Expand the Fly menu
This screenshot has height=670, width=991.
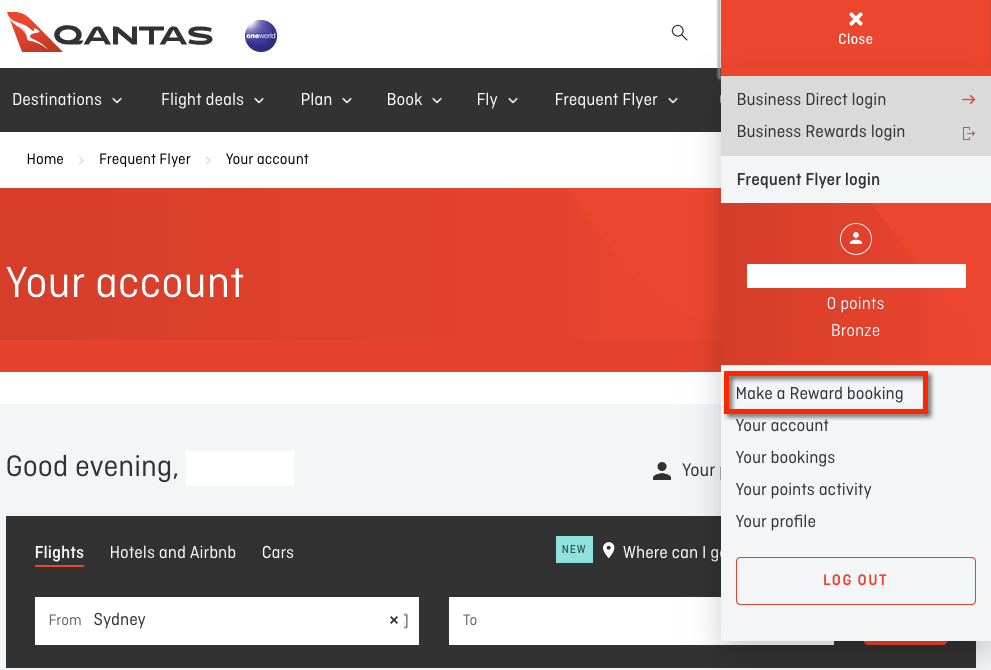(x=497, y=100)
